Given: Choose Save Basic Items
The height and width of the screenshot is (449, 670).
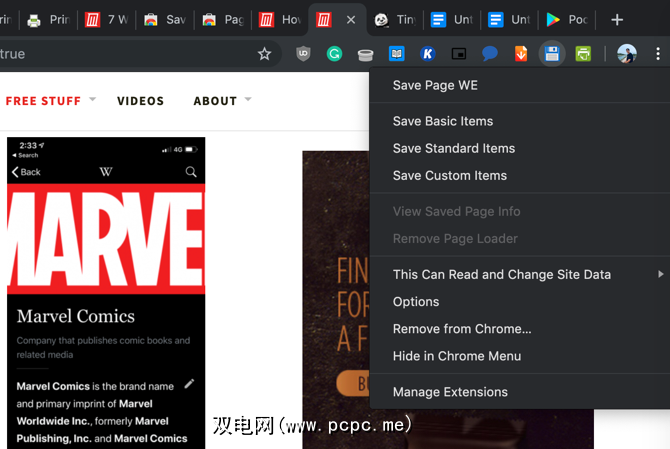Looking at the screenshot, I should (x=520, y=121).
